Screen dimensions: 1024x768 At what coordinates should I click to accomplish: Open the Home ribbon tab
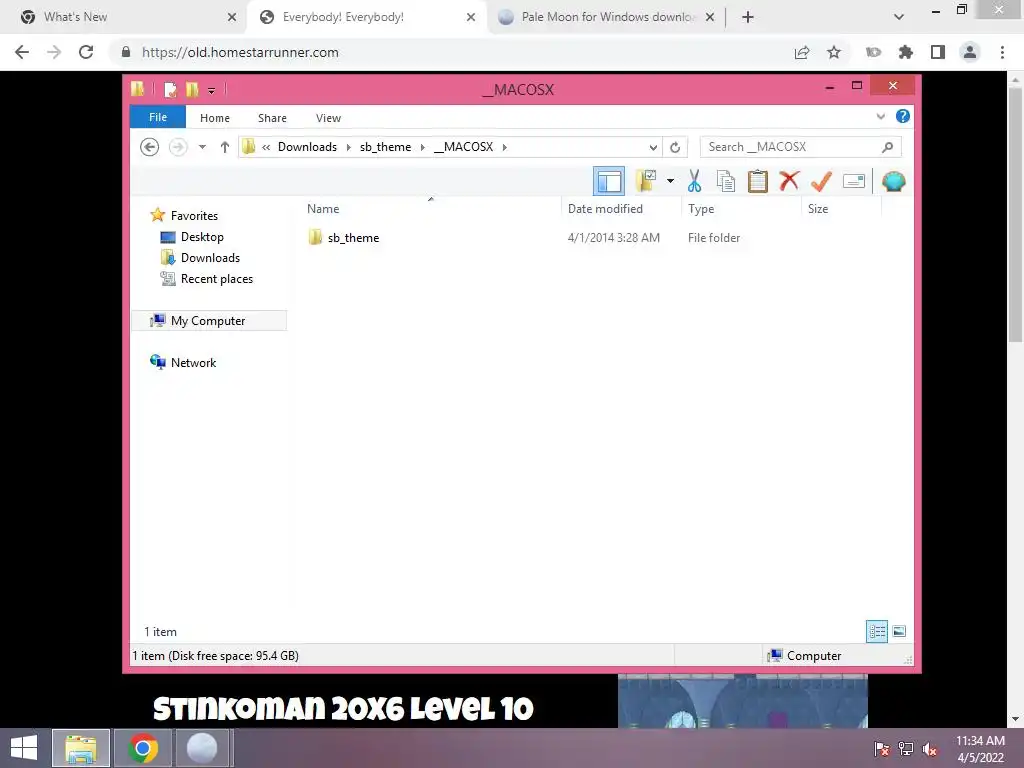point(215,118)
